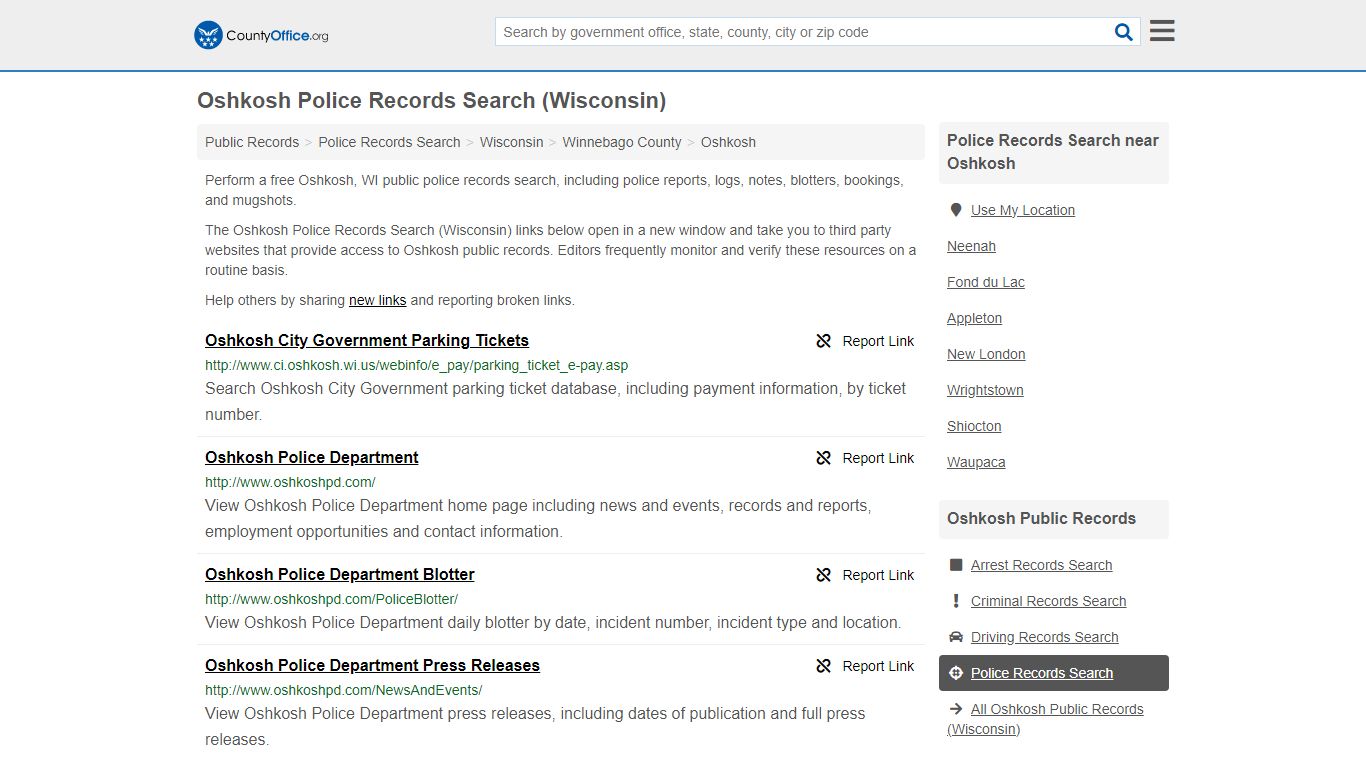Click the car icon beside Driving Records Search
1366x768 pixels.
956,637
